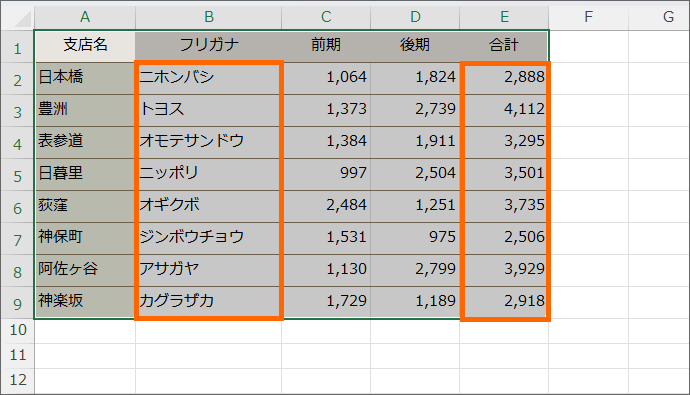The image size is (690, 395).
Task: Select the 後期 value 975
Action: click(x=415, y=239)
